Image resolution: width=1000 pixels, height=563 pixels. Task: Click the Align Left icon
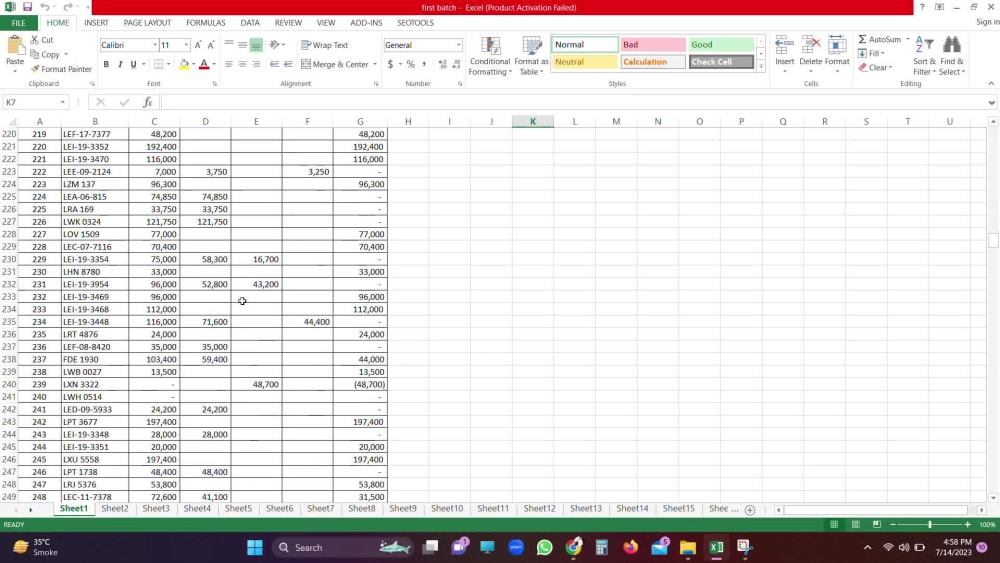(228, 64)
